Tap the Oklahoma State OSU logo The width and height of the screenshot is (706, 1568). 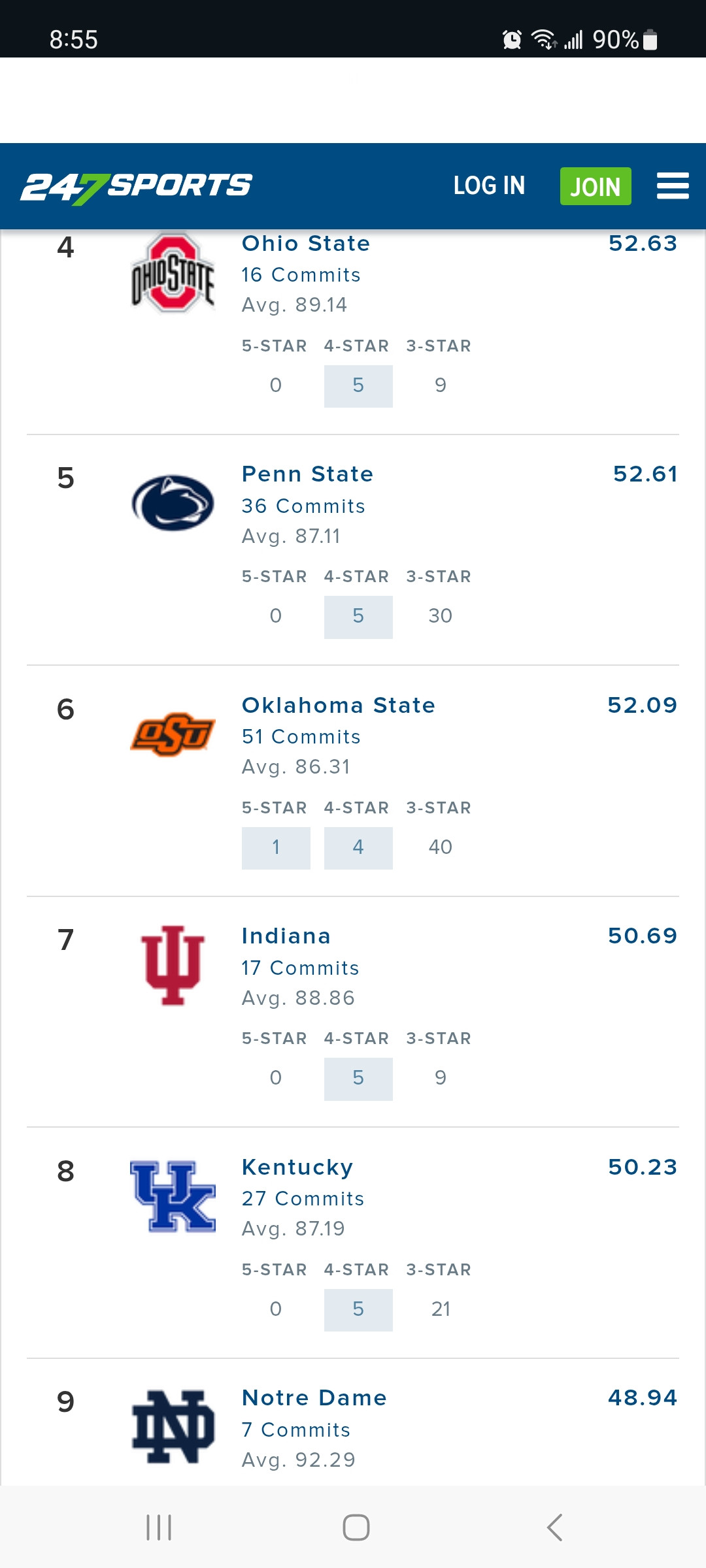pyautogui.click(x=173, y=734)
